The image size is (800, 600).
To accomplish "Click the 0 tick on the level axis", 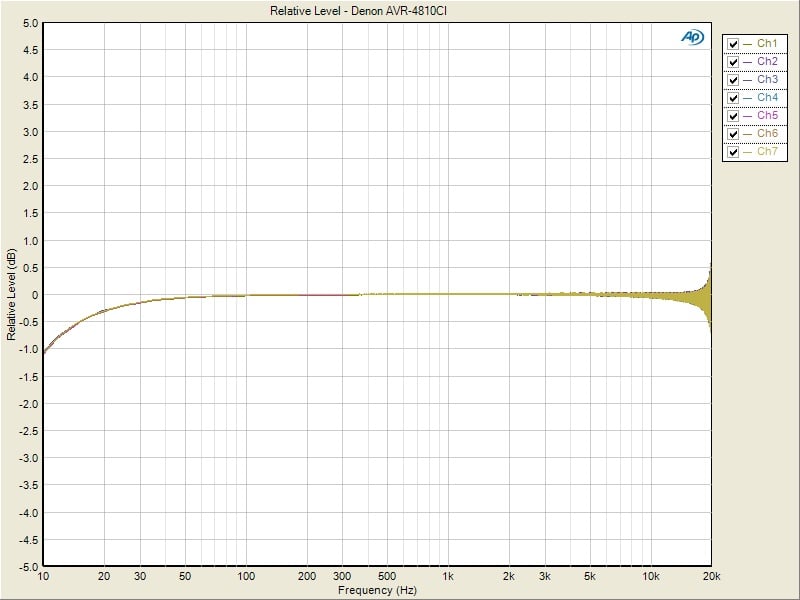I will pyautogui.click(x=35, y=295).
